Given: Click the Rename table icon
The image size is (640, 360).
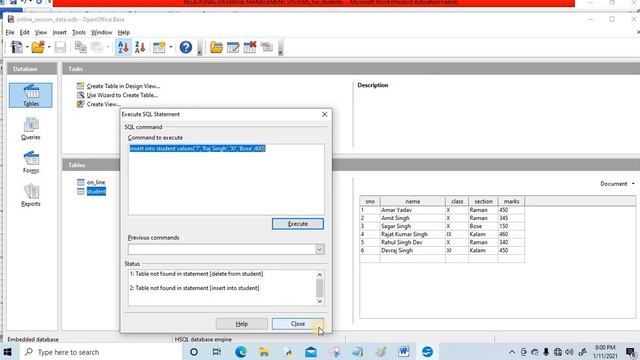Looking at the screenshot, I should [267, 47].
